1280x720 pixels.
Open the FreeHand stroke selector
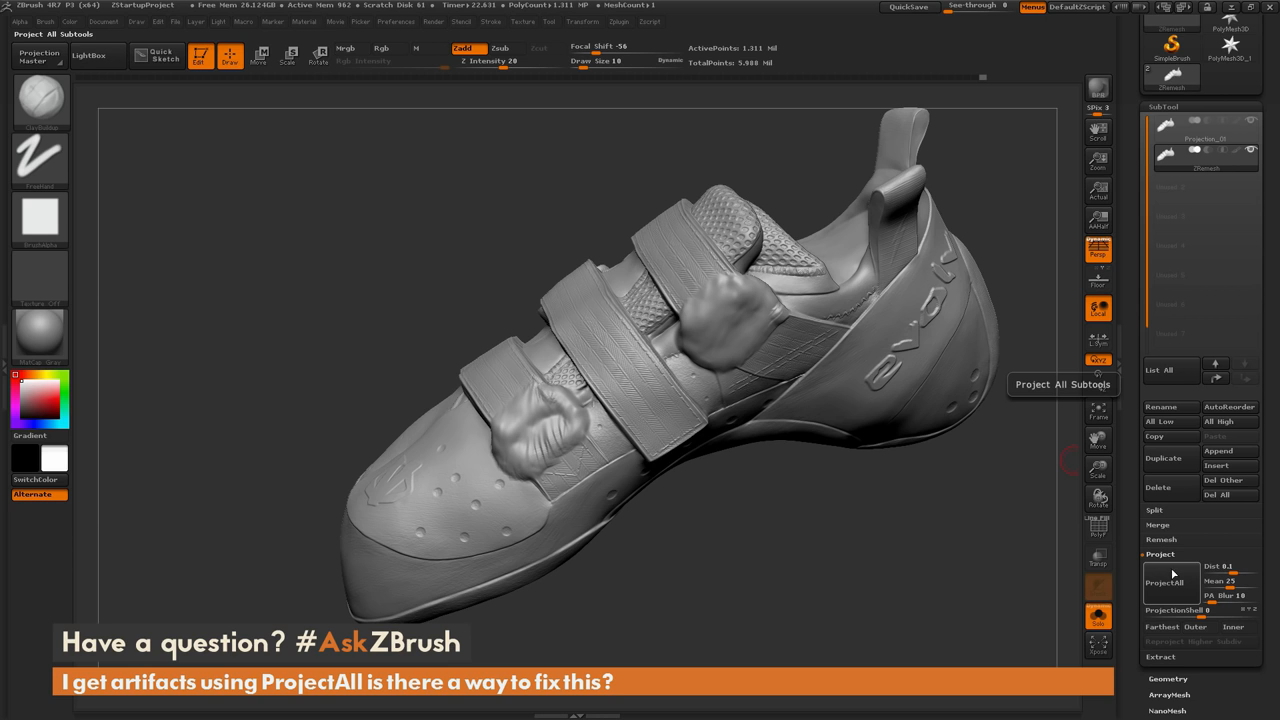click(x=41, y=160)
